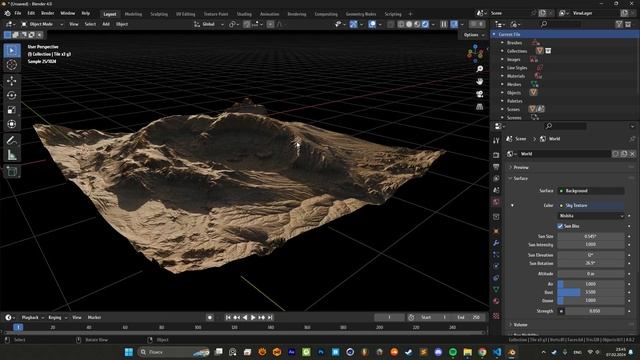Open the View Layer properties tab
640x360 pixels.
(x=496, y=178)
